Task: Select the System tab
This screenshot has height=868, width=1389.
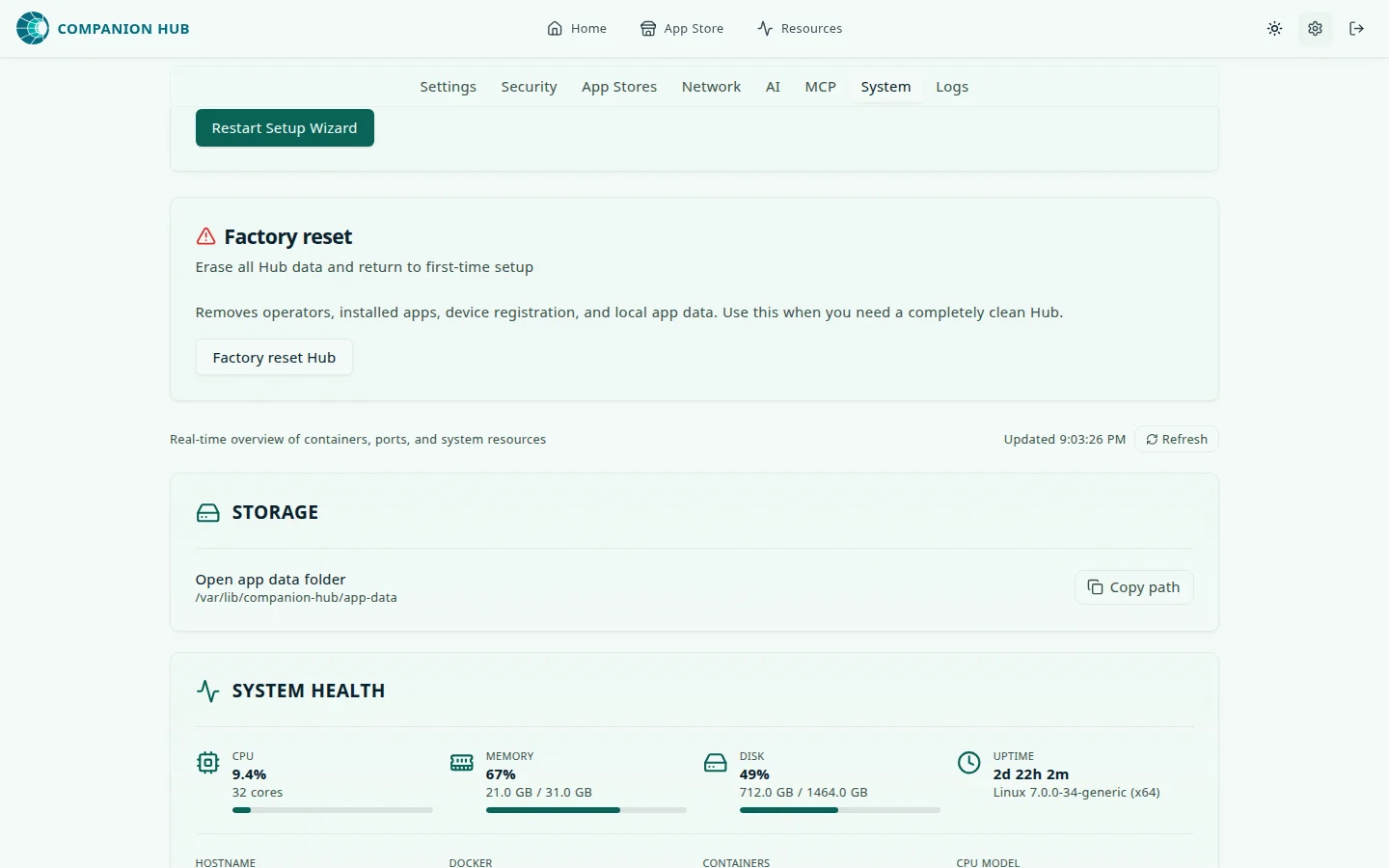Action: 885,87
